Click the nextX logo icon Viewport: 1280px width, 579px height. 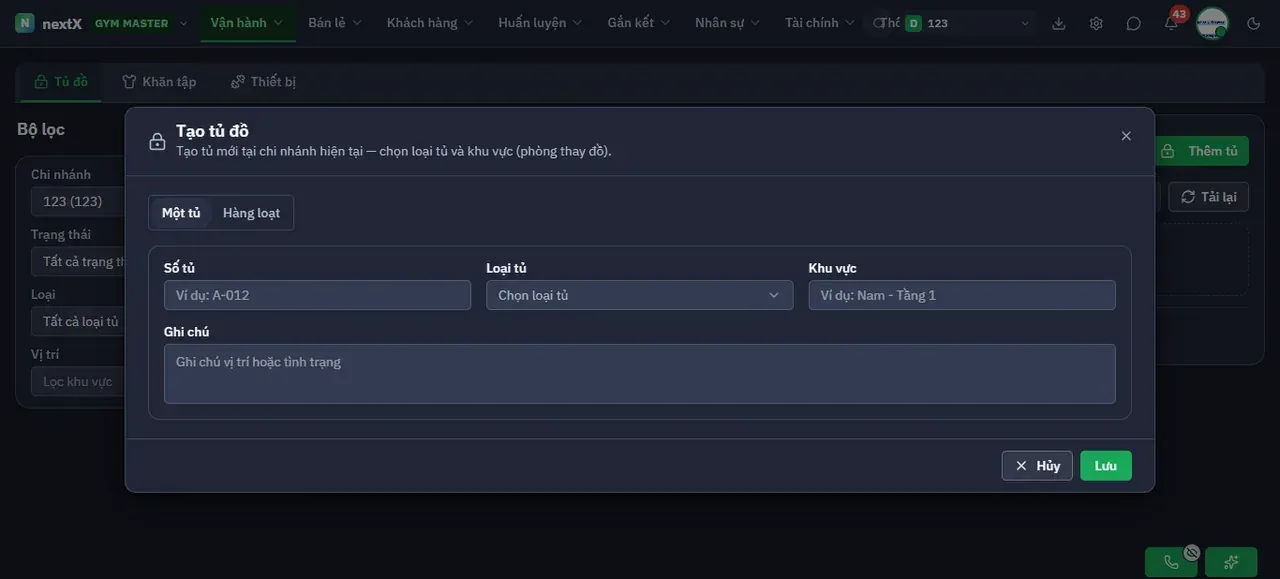(x=25, y=23)
